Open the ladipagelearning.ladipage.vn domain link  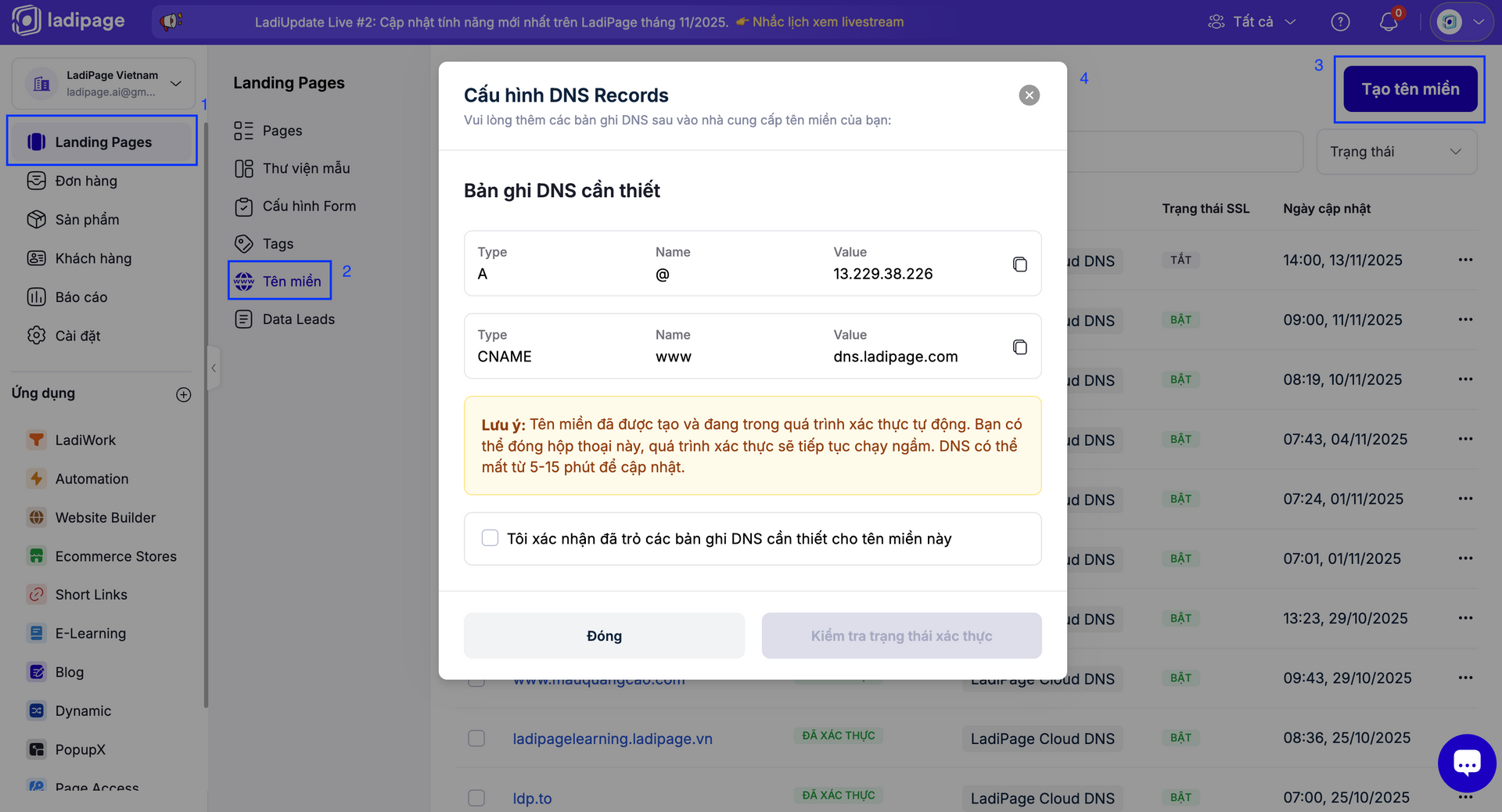(612, 738)
